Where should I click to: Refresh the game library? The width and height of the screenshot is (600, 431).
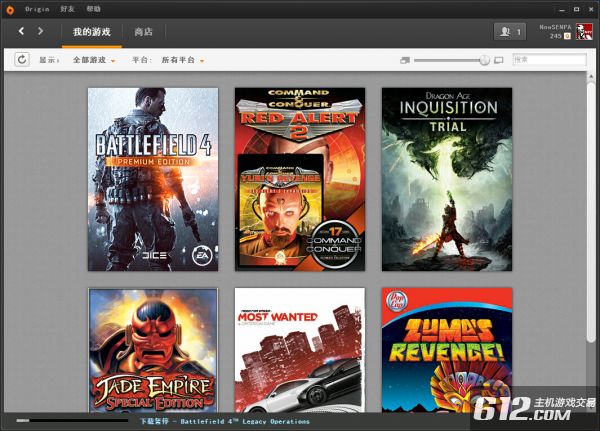coord(22,60)
